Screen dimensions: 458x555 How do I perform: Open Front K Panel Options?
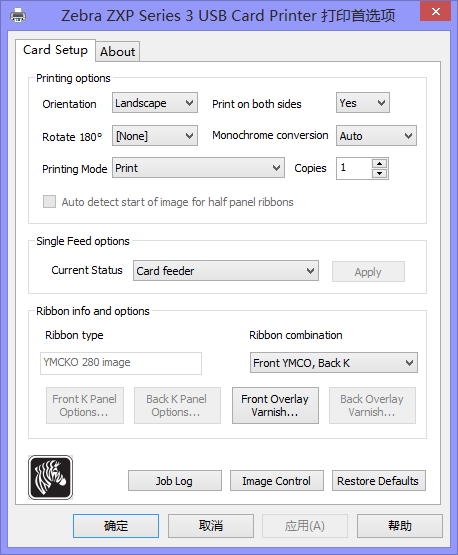(85, 405)
